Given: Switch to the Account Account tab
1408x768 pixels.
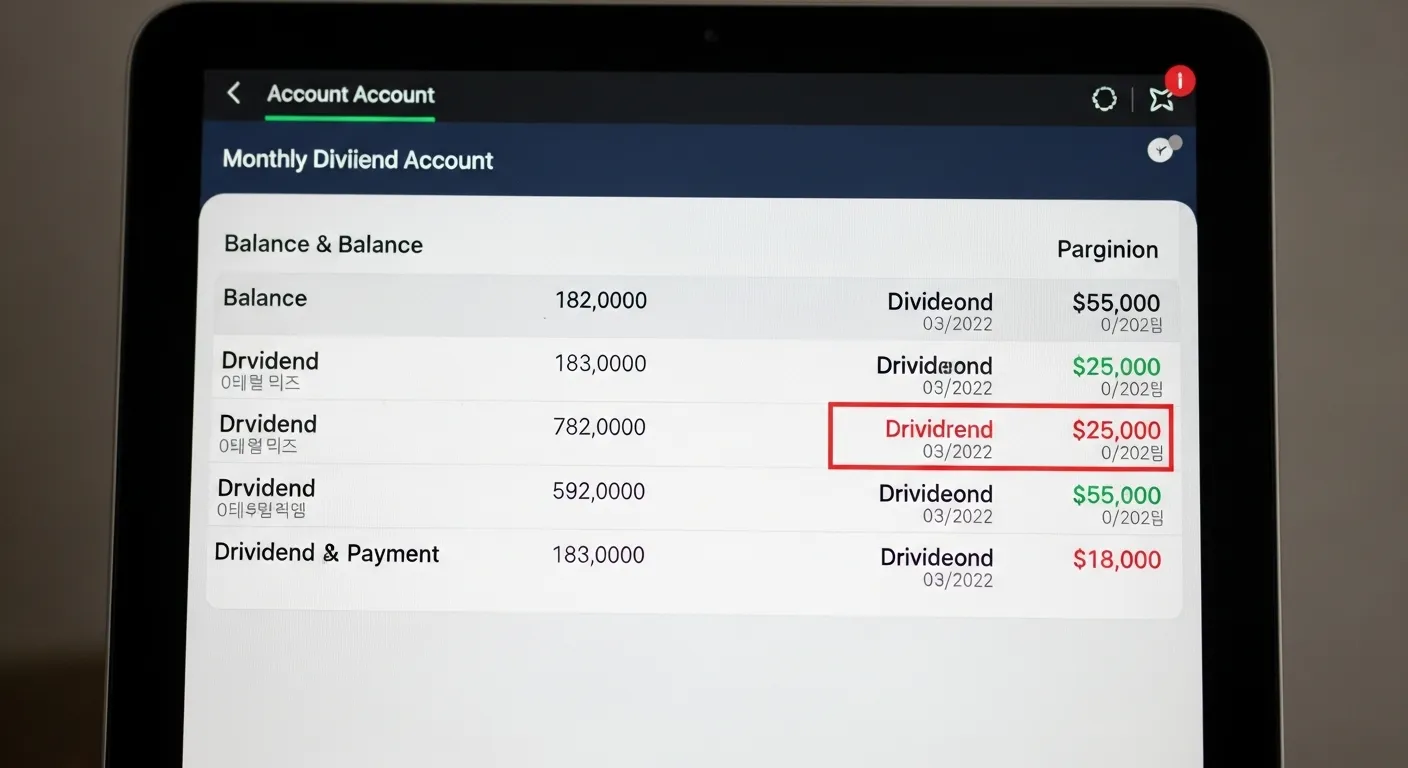Looking at the screenshot, I should (350, 95).
